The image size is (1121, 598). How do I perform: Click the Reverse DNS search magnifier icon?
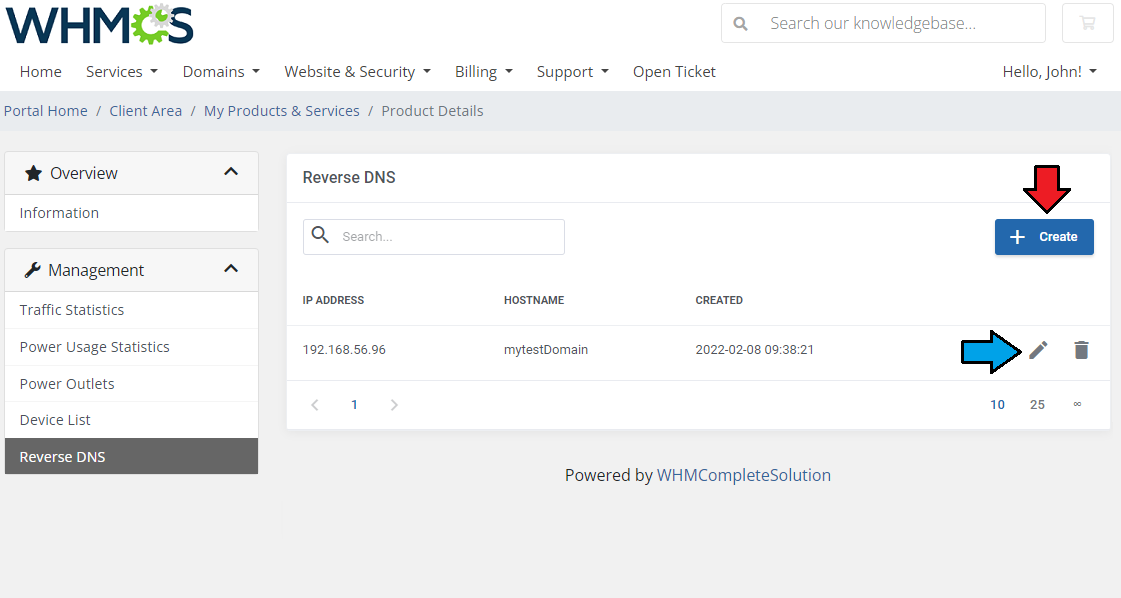coord(320,235)
